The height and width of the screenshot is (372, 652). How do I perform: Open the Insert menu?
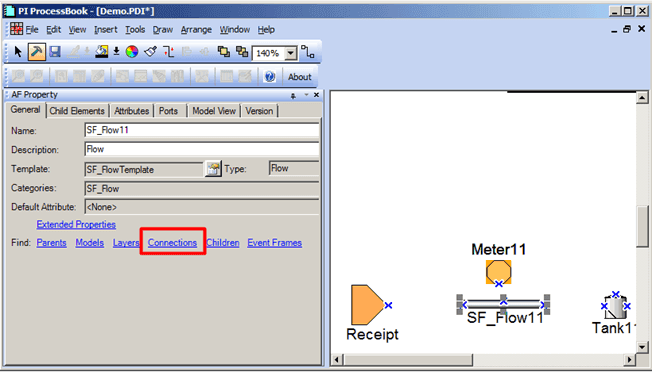tap(106, 30)
